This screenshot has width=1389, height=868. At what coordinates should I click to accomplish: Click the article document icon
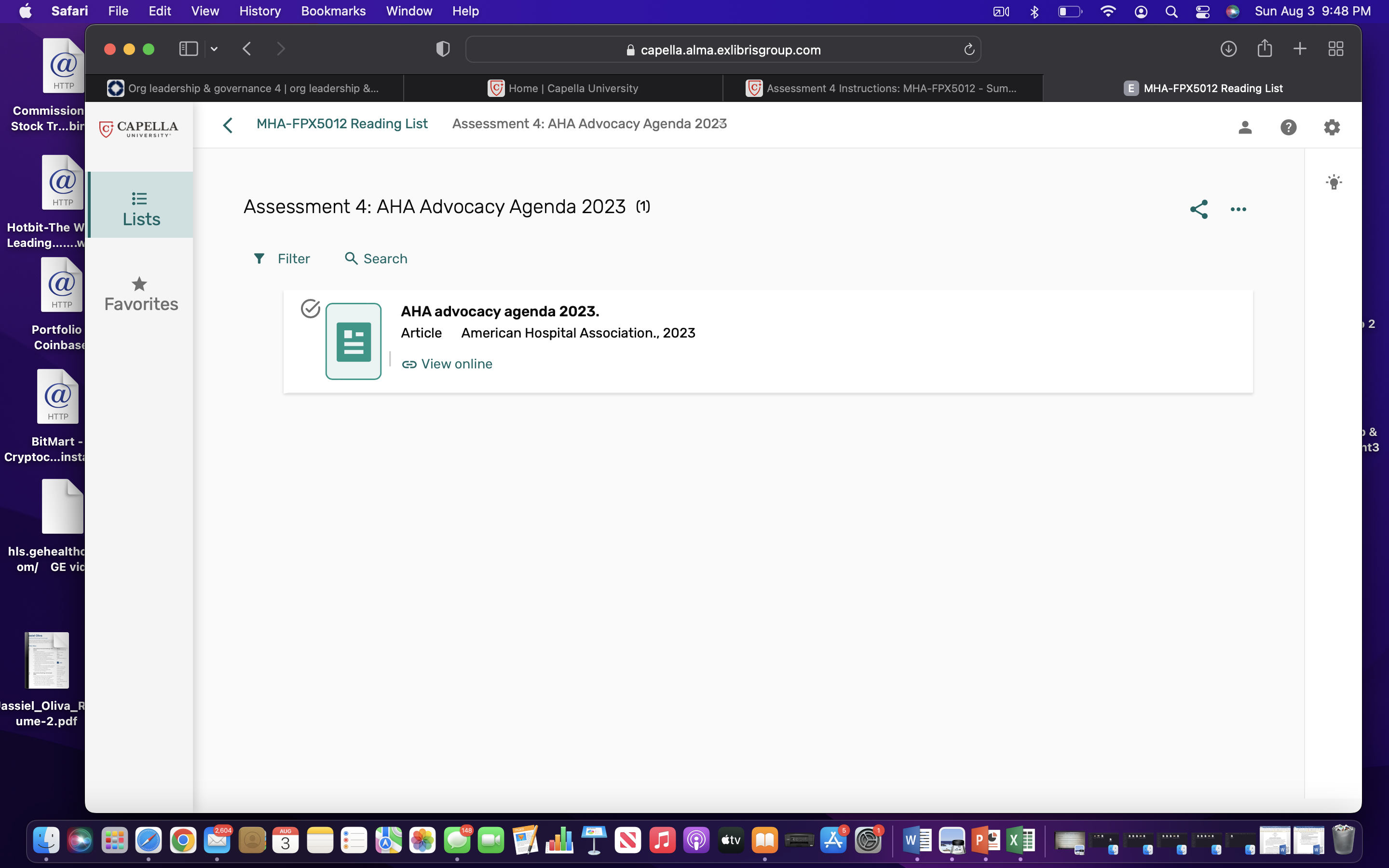(x=353, y=341)
